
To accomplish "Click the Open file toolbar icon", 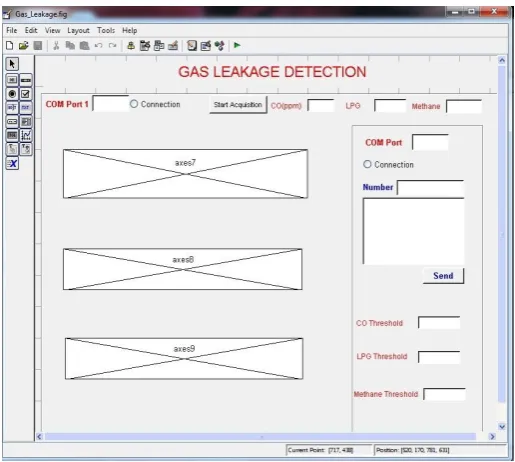I will [23, 45].
